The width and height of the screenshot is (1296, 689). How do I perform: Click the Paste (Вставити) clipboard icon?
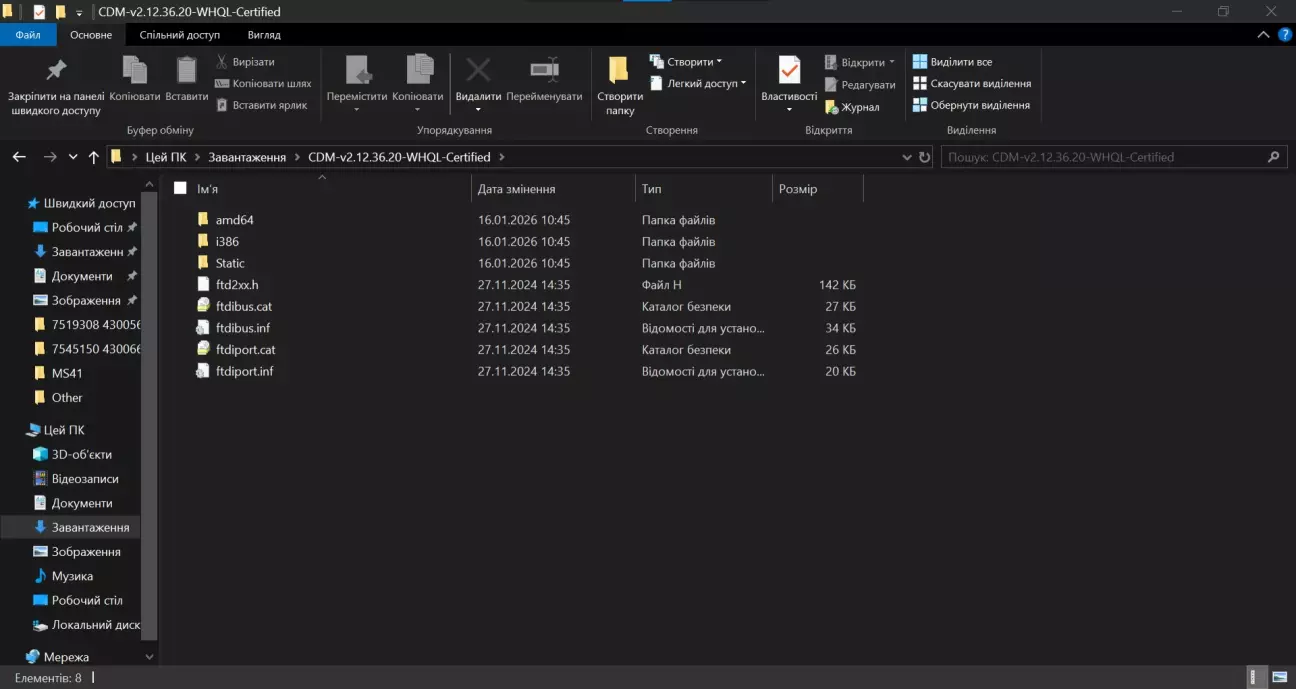[x=187, y=70]
